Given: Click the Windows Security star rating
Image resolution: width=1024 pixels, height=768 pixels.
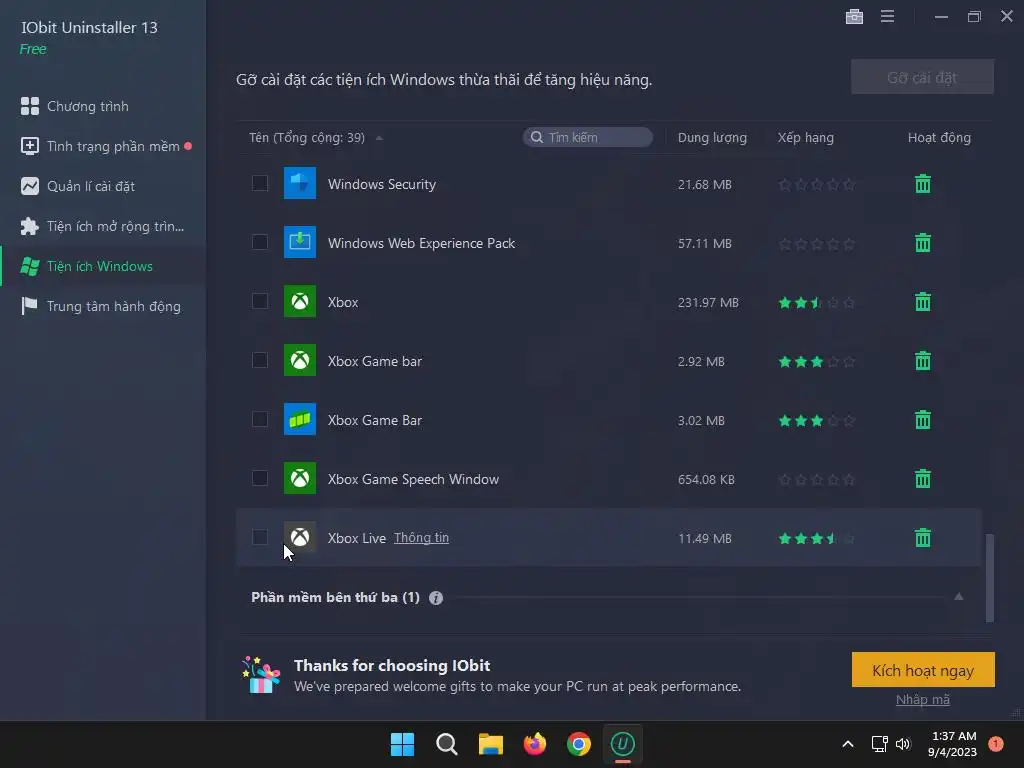Looking at the screenshot, I should point(816,185).
